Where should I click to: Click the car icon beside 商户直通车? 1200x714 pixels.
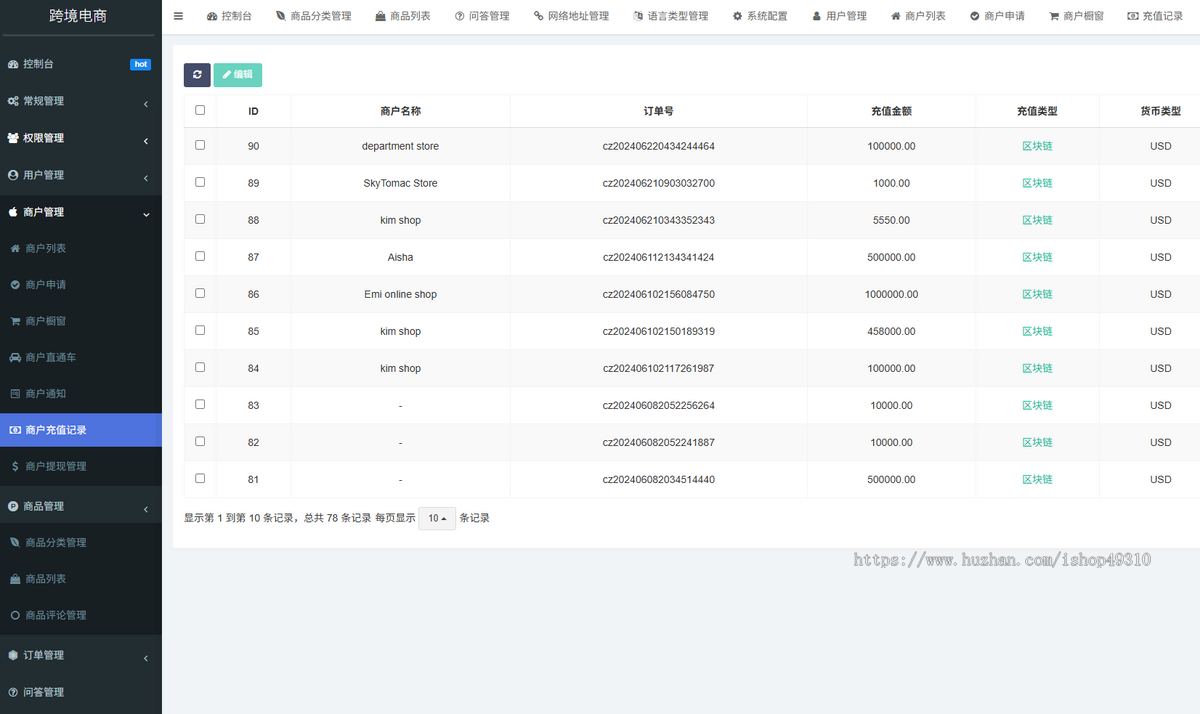pyautogui.click(x=15, y=357)
